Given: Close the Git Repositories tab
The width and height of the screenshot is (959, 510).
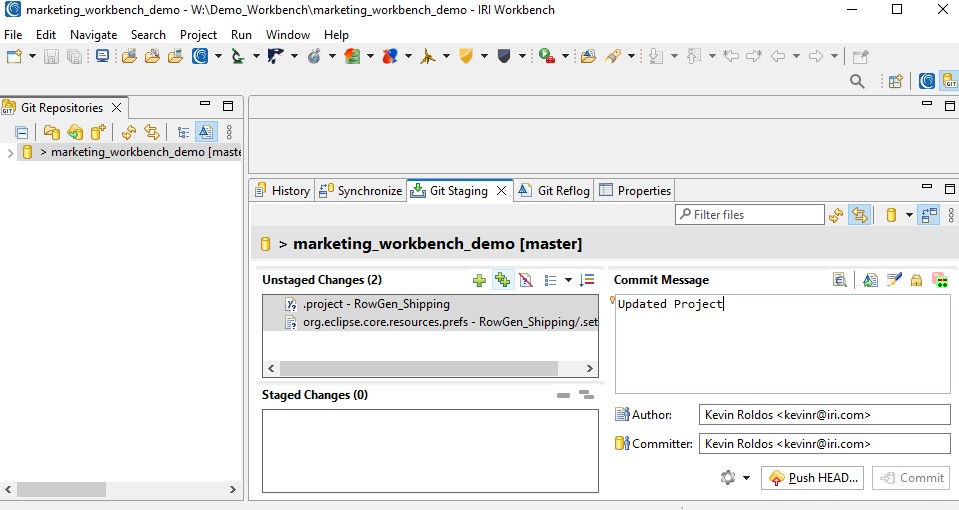Looking at the screenshot, I should [116, 108].
